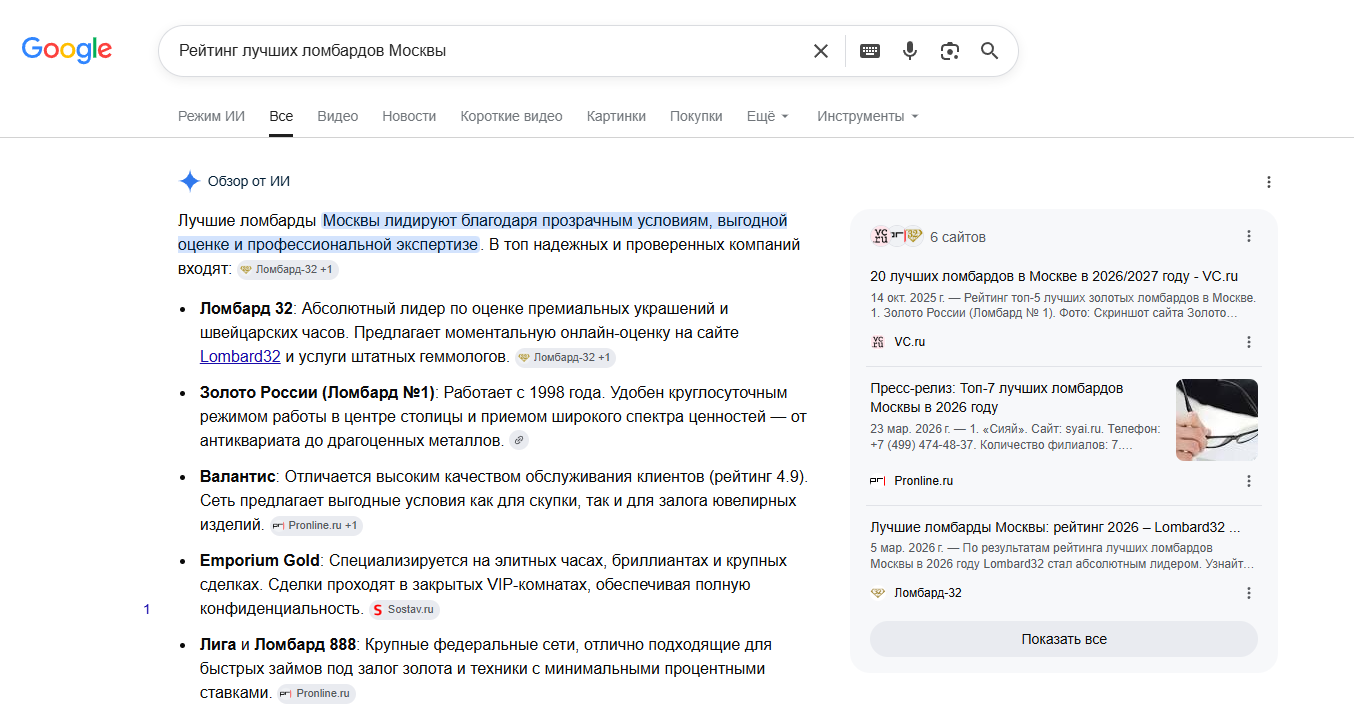This screenshot has height=724, width=1354.
Task: Click the site favicons next to '6 сайтов'
Action: (896, 236)
